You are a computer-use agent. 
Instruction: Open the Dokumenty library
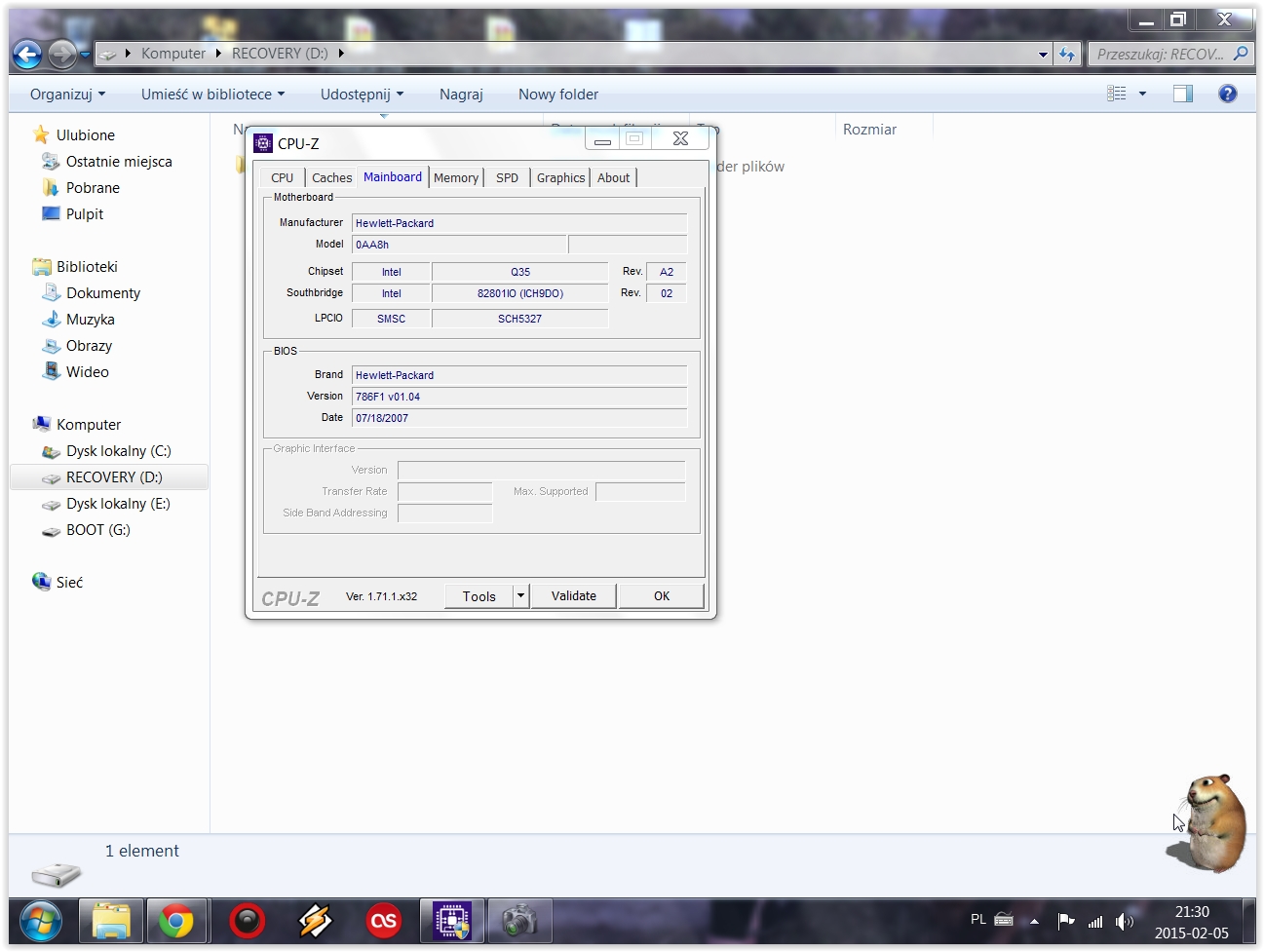coord(103,293)
